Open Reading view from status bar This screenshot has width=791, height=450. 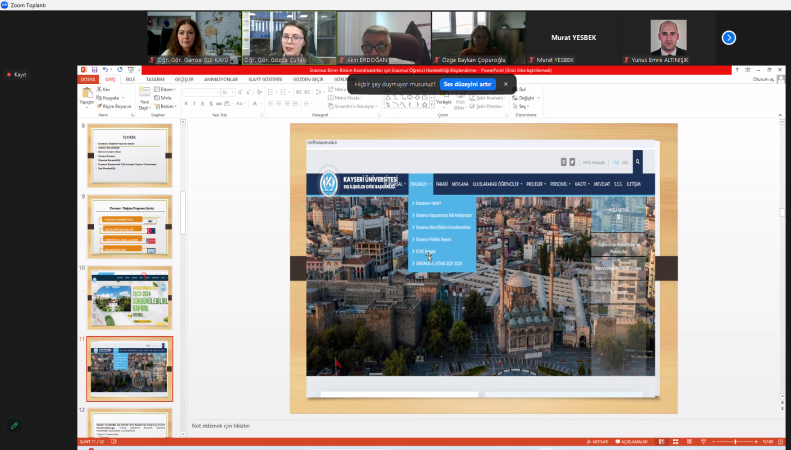(690, 442)
